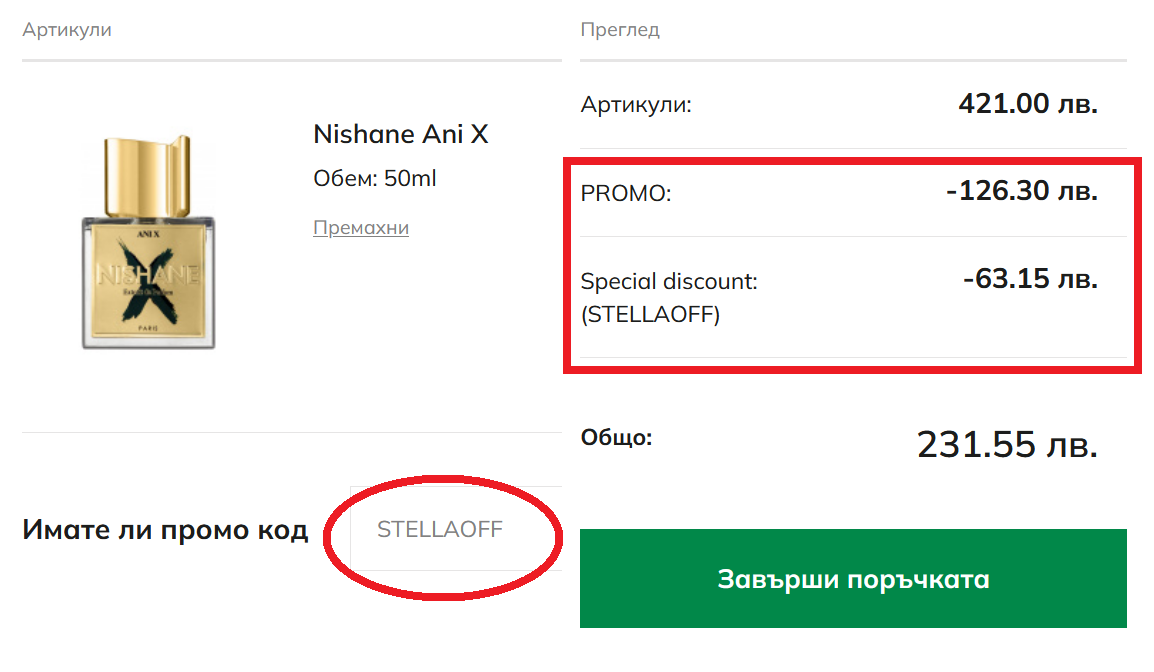Focus the promo code field with STELLAOFF
1154x672 pixels.
(x=455, y=529)
